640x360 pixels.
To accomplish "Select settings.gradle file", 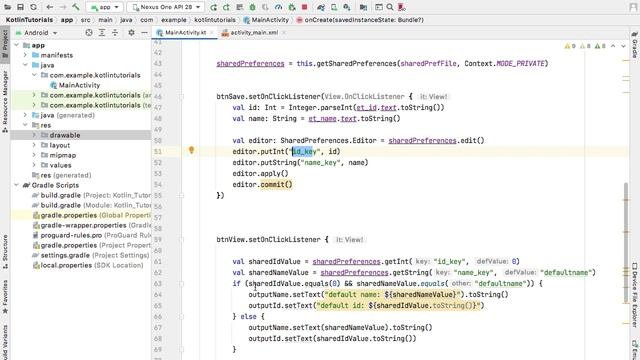I will click(91, 255).
